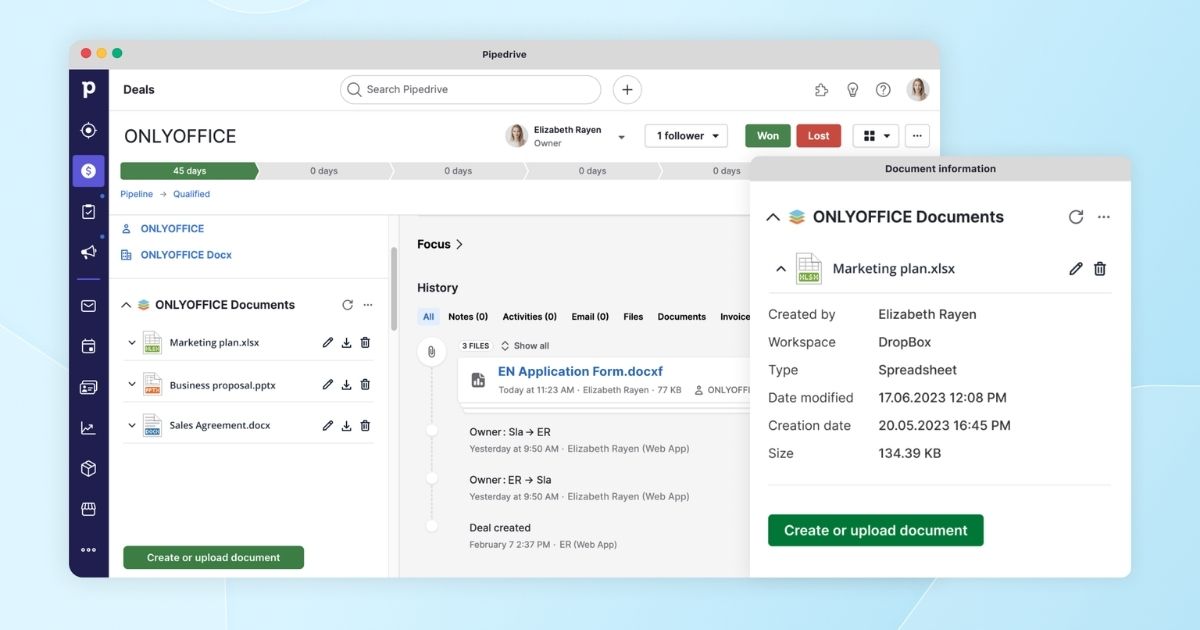Open Contacts card icon in sidebar
Viewport: 1200px width, 630px height.
coord(88,387)
